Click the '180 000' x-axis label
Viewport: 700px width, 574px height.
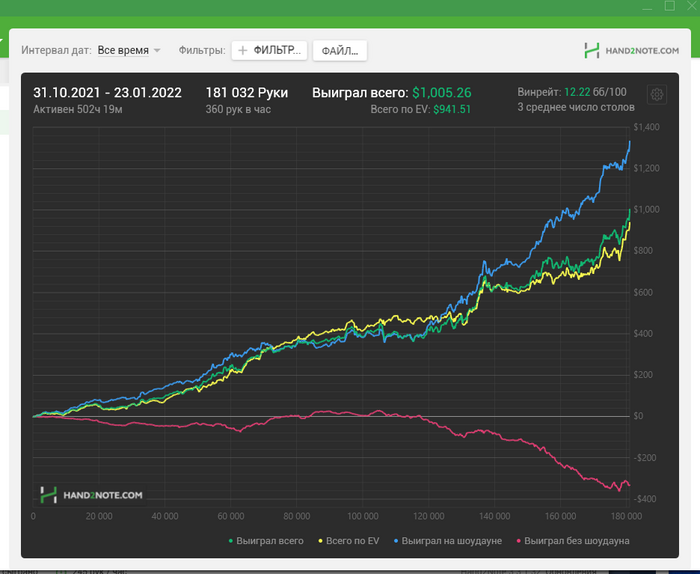pyautogui.click(x=627, y=516)
